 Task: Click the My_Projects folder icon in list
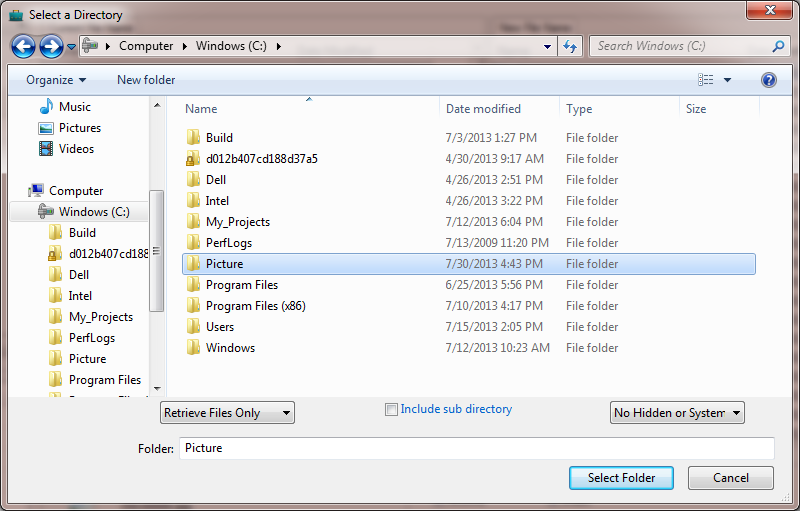pyautogui.click(x=193, y=221)
